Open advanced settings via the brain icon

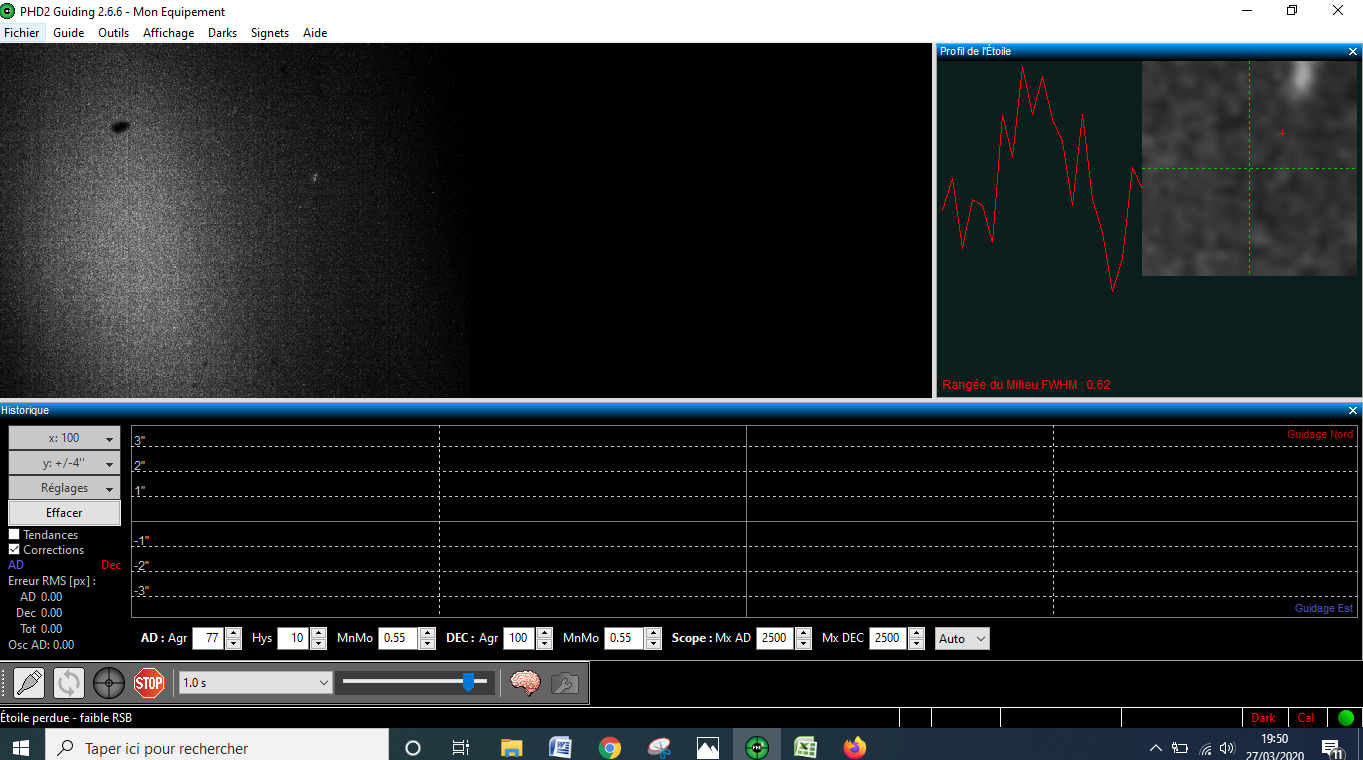tap(525, 683)
